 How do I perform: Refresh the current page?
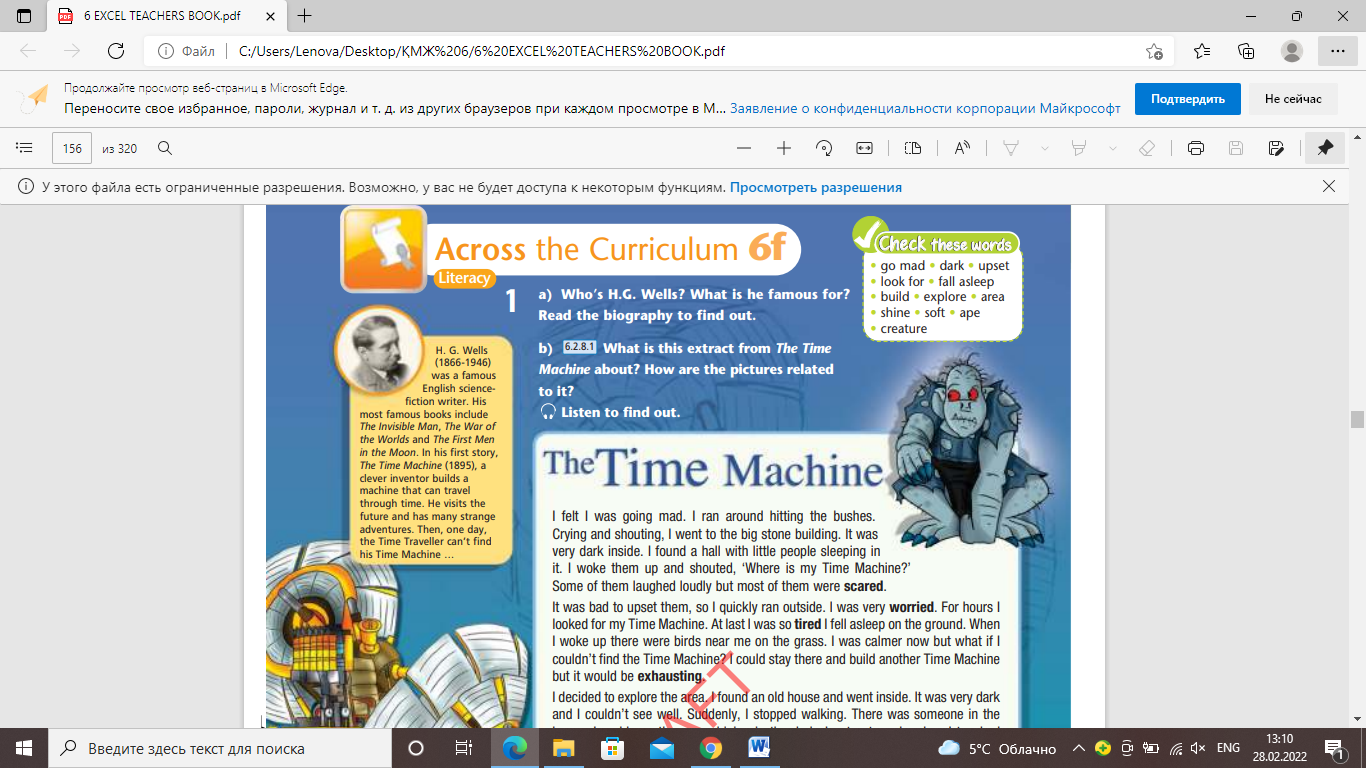(x=116, y=51)
